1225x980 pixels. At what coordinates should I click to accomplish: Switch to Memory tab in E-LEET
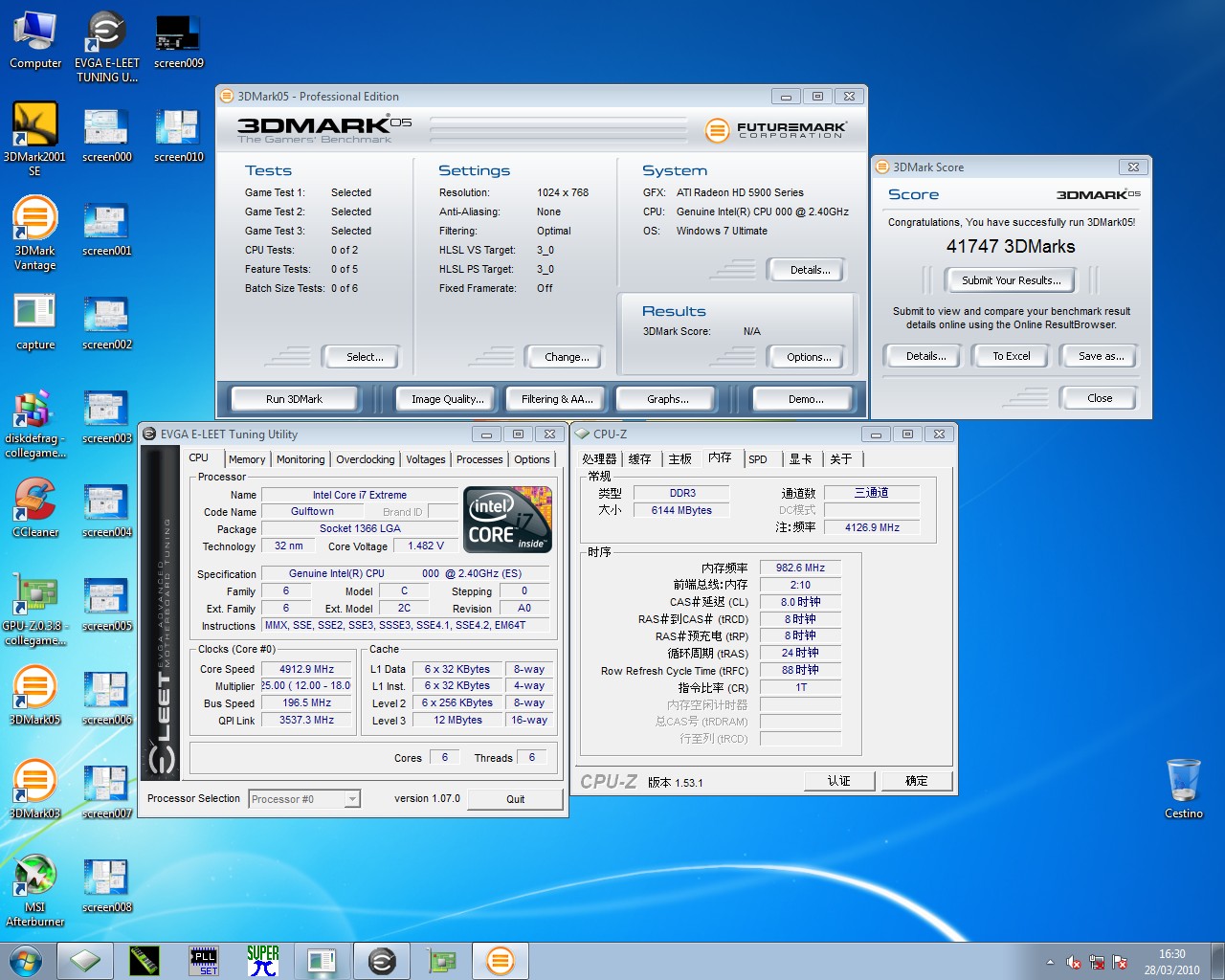pos(247,459)
